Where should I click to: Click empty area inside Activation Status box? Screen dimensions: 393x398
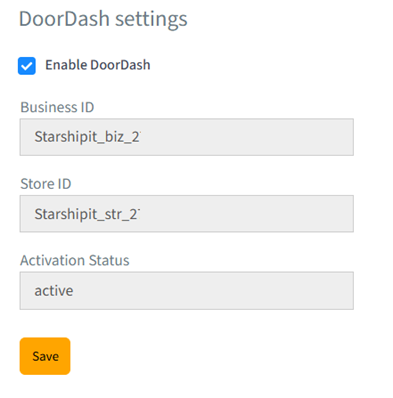[213, 291]
